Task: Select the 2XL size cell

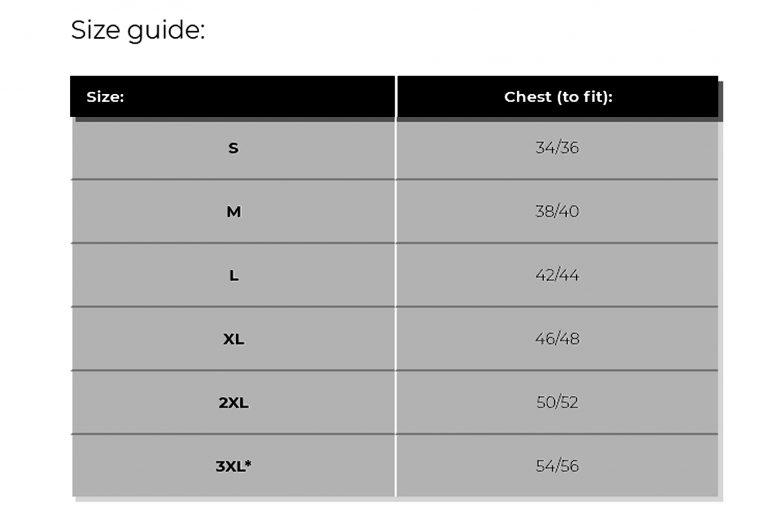Action: coord(233,403)
